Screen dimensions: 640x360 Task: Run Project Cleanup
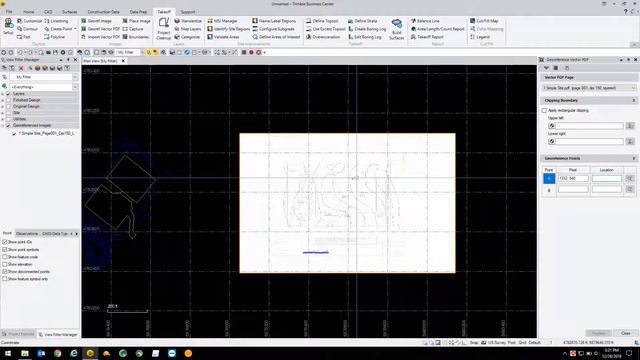point(164,29)
